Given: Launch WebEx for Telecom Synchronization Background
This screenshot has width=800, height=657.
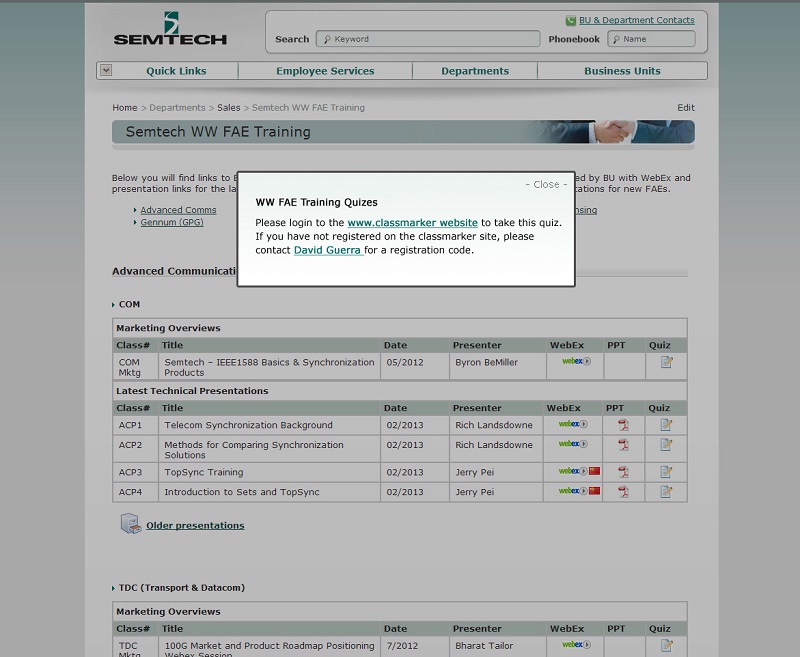Looking at the screenshot, I should (x=573, y=424).
